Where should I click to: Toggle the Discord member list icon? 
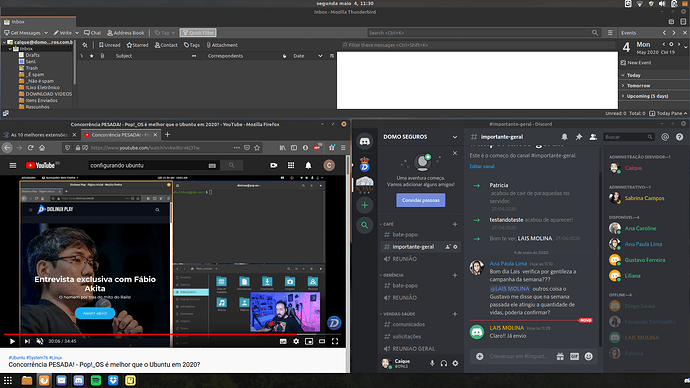[593, 137]
